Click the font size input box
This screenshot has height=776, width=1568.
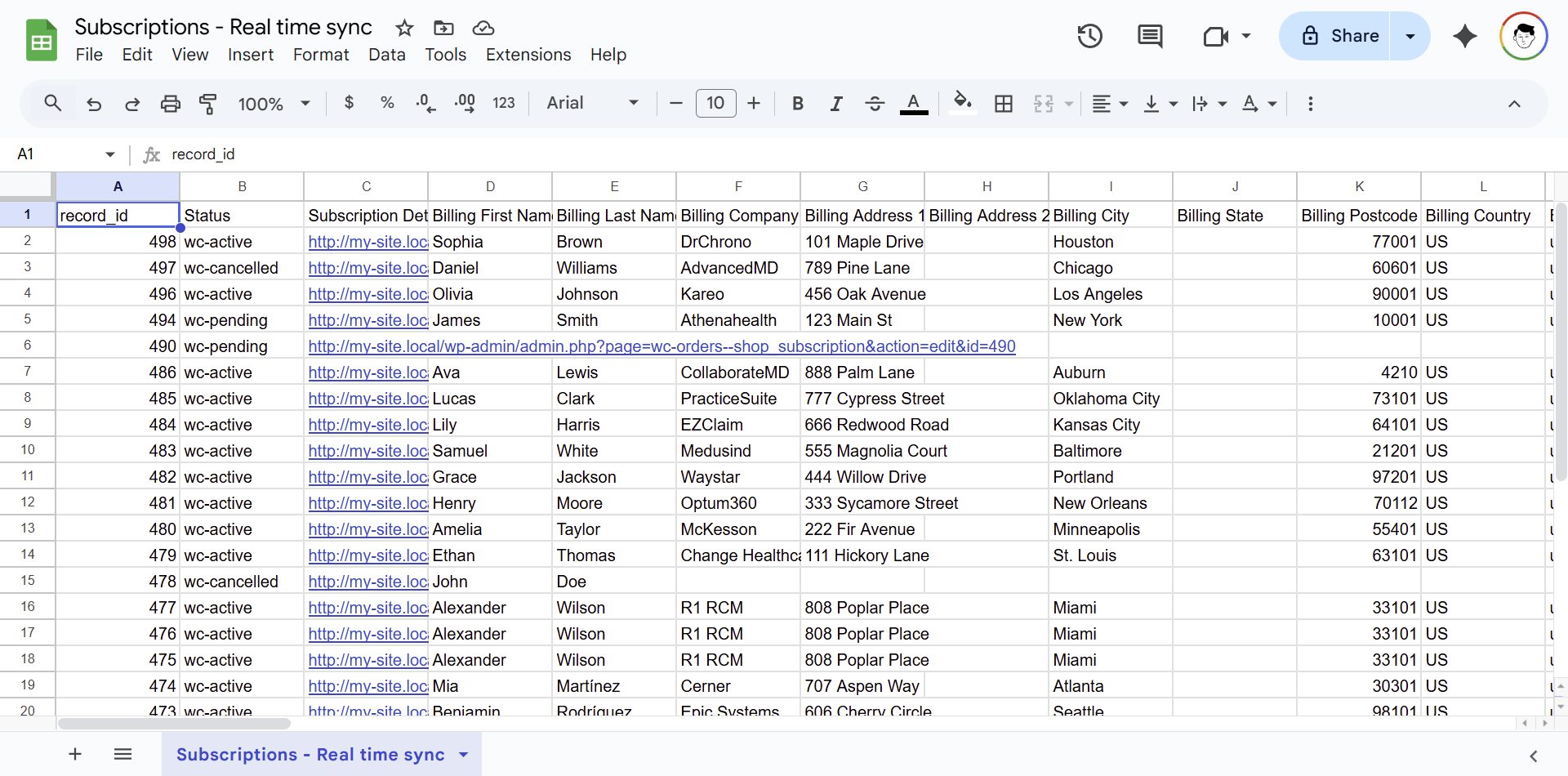tap(715, 103)
